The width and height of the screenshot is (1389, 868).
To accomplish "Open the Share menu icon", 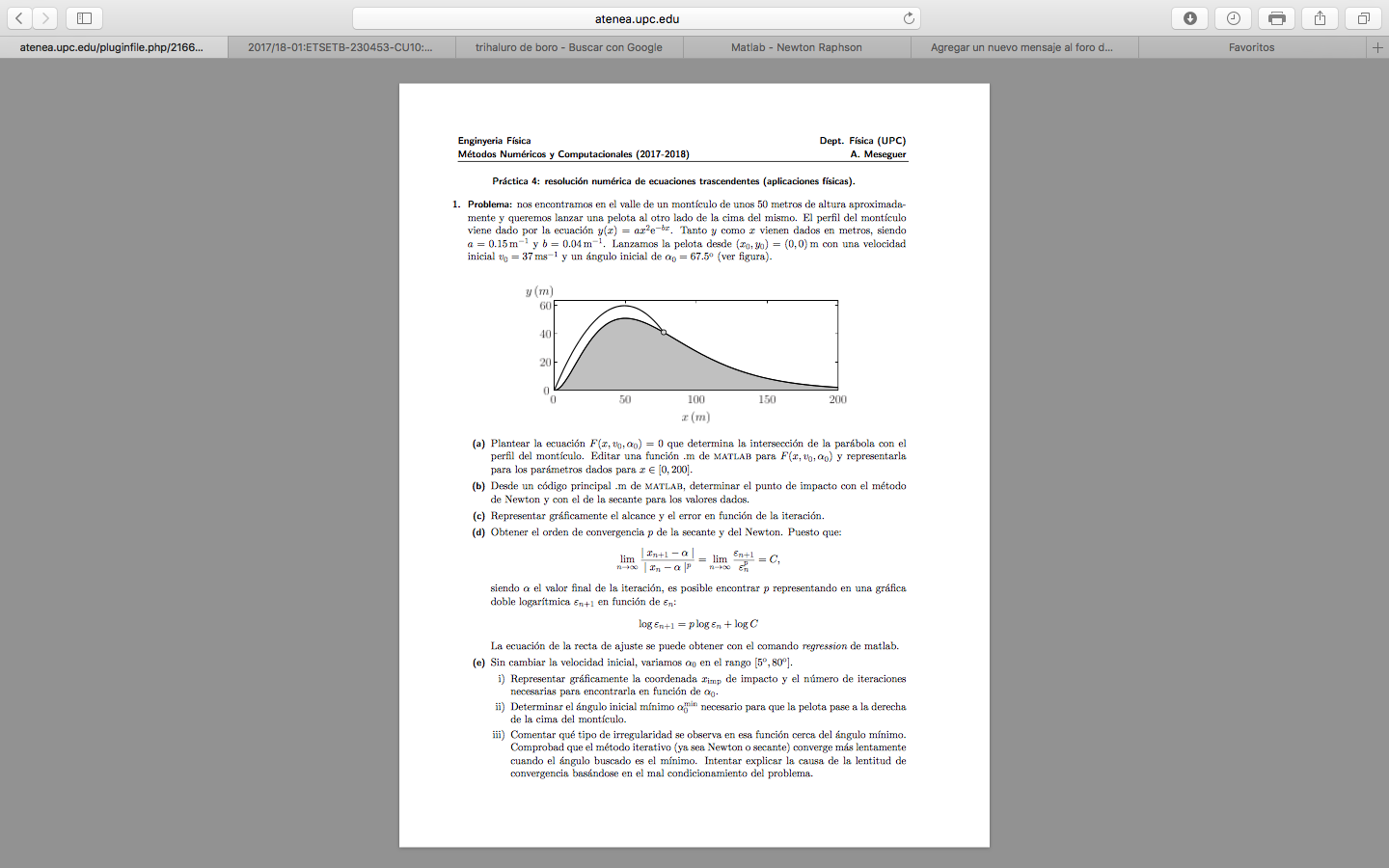I will click(x=1320, y=18).
